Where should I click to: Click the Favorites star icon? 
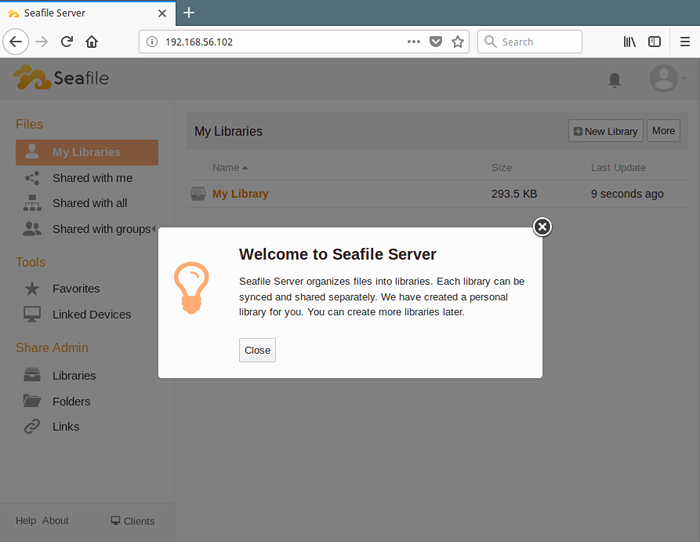point(32,288)
